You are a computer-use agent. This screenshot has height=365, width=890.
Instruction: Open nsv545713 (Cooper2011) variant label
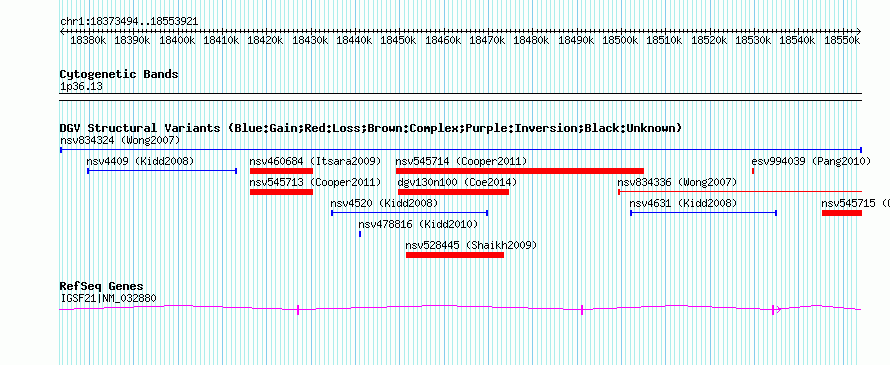316,182
